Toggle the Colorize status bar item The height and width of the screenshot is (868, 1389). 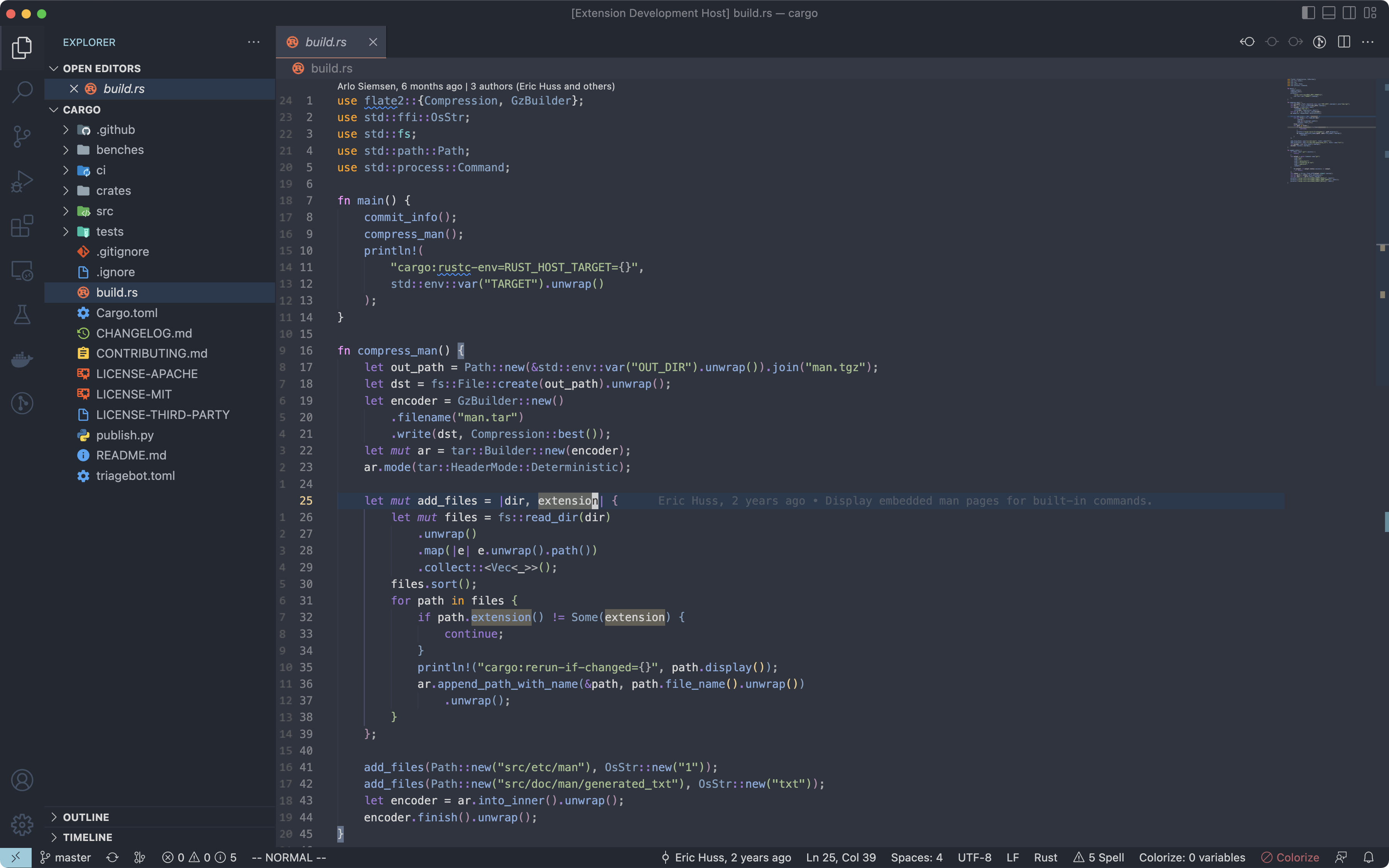1290,857
